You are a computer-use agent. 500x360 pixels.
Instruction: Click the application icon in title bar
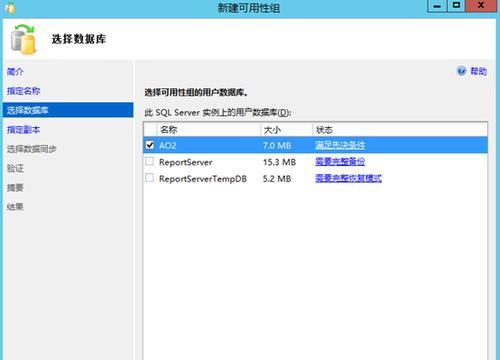(10, 7)
